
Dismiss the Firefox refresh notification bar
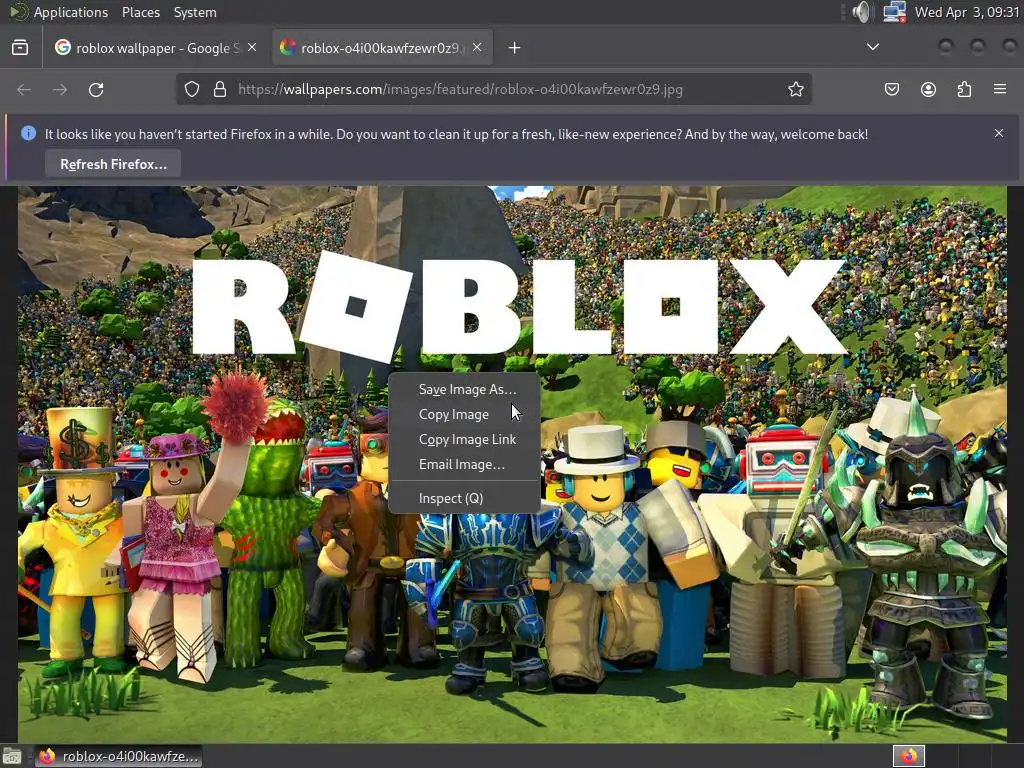coord(999,133)
